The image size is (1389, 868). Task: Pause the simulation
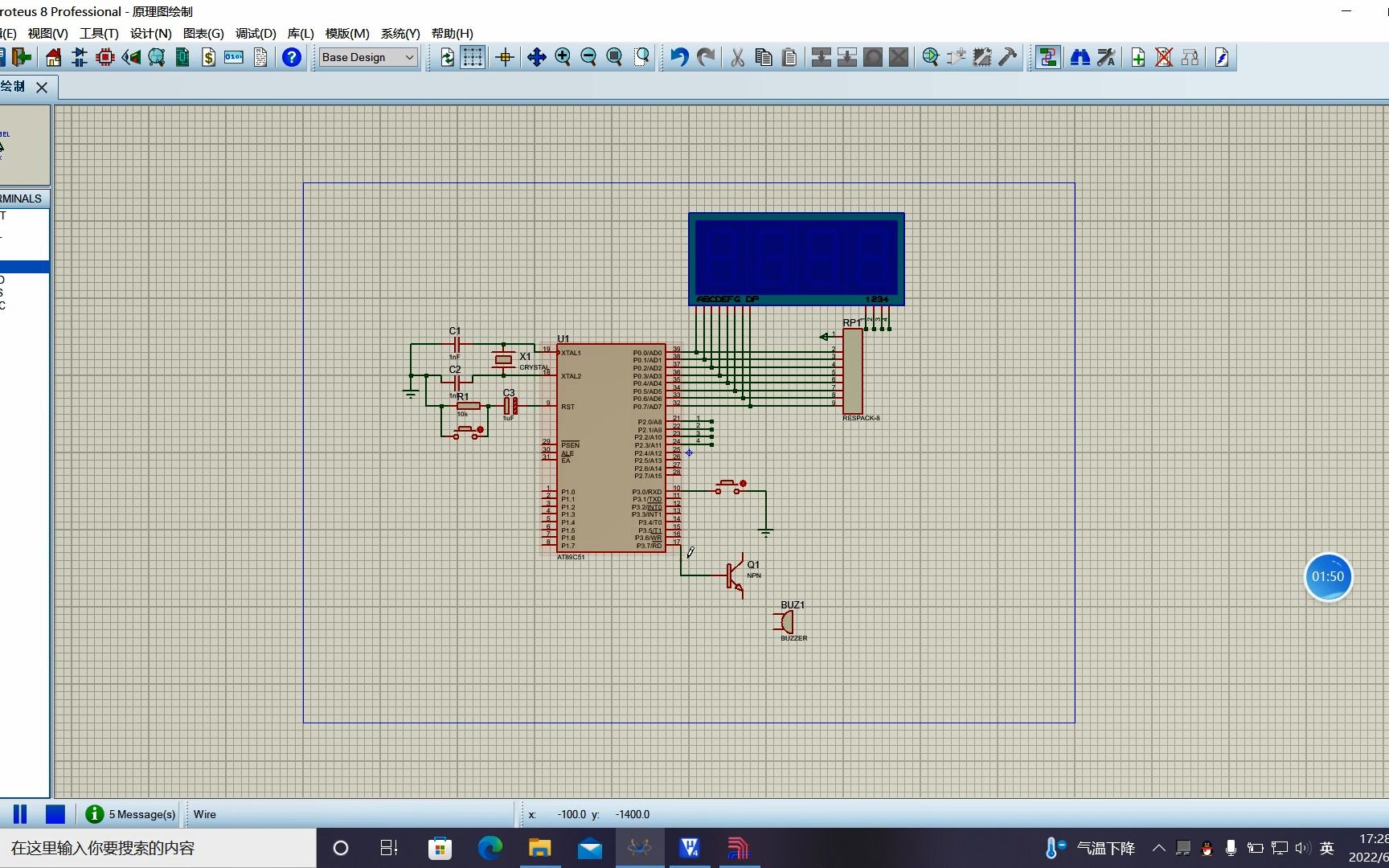[20, 814]
